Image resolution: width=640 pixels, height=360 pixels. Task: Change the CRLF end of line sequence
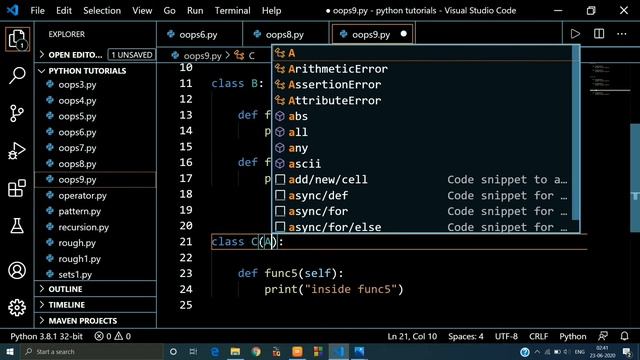click(x=538, y=336)
